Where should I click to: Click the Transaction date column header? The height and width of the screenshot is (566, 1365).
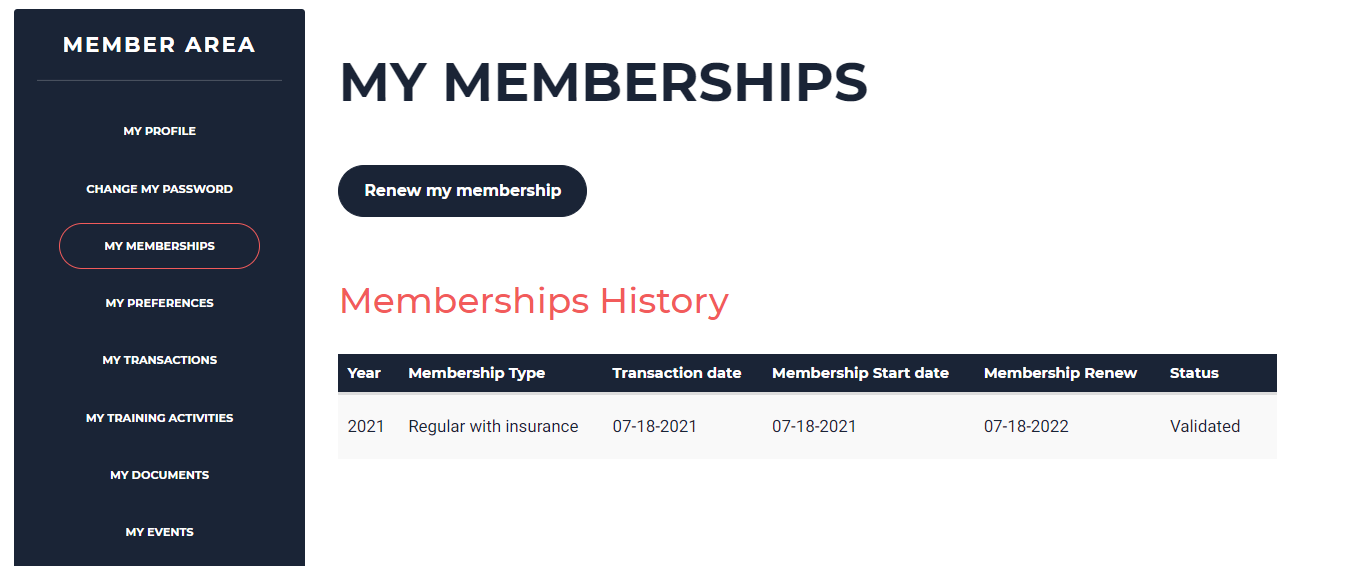677,373
